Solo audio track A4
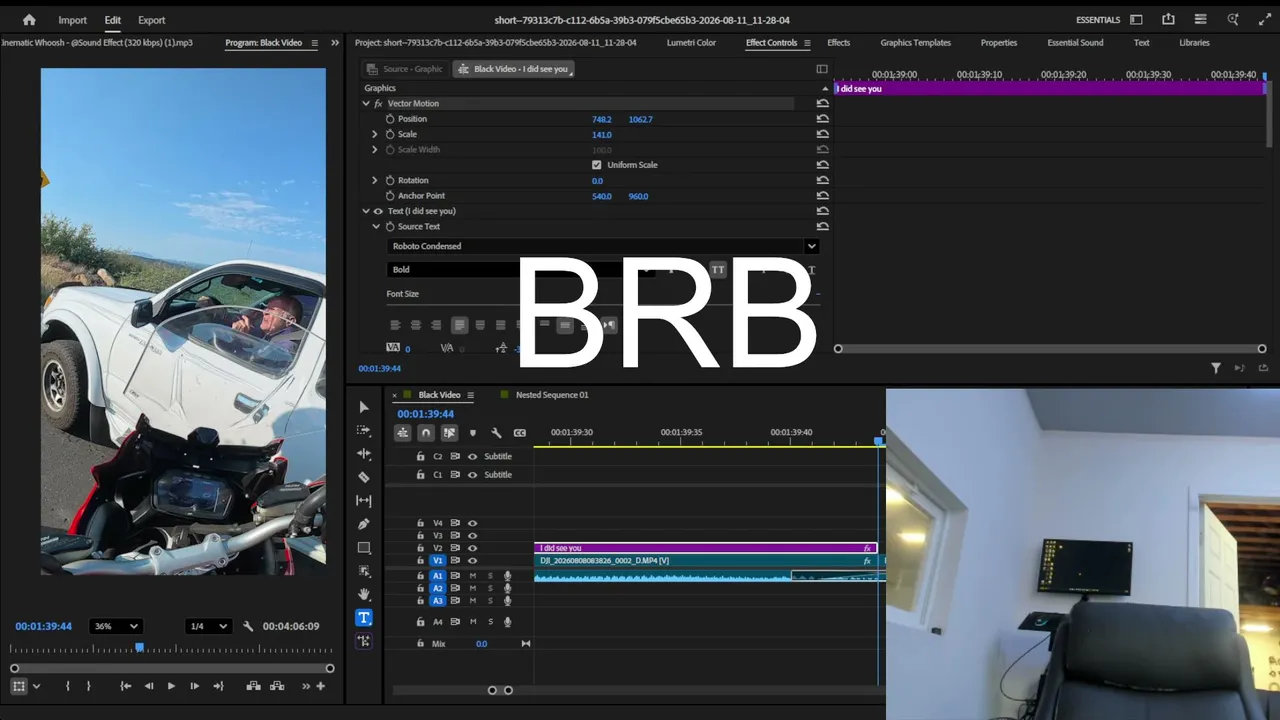Image resolution: width=1280 pixels, height=720 pixels. [x=490, y=622]
